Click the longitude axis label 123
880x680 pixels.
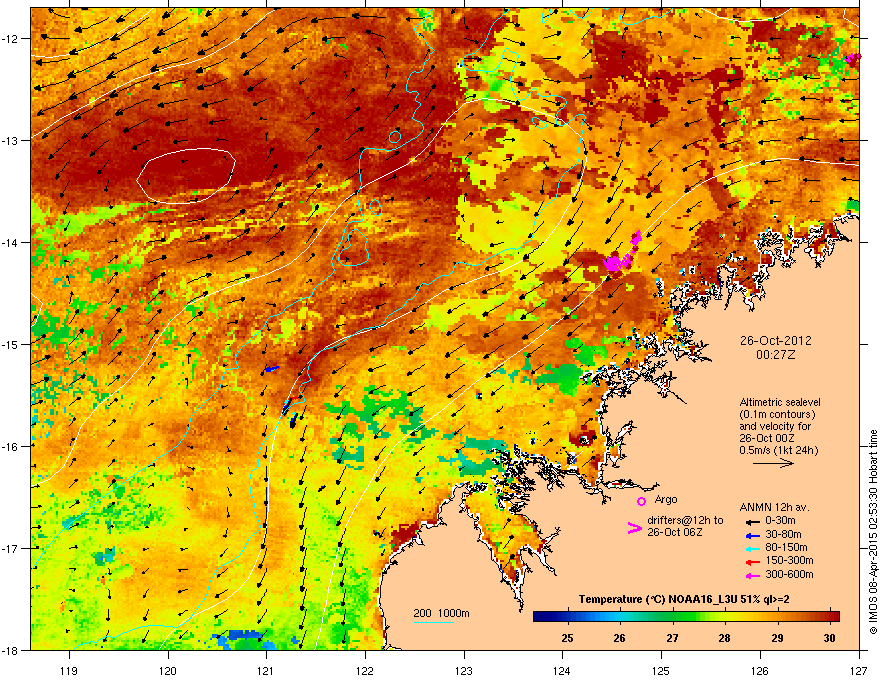(x=464, y=670)
